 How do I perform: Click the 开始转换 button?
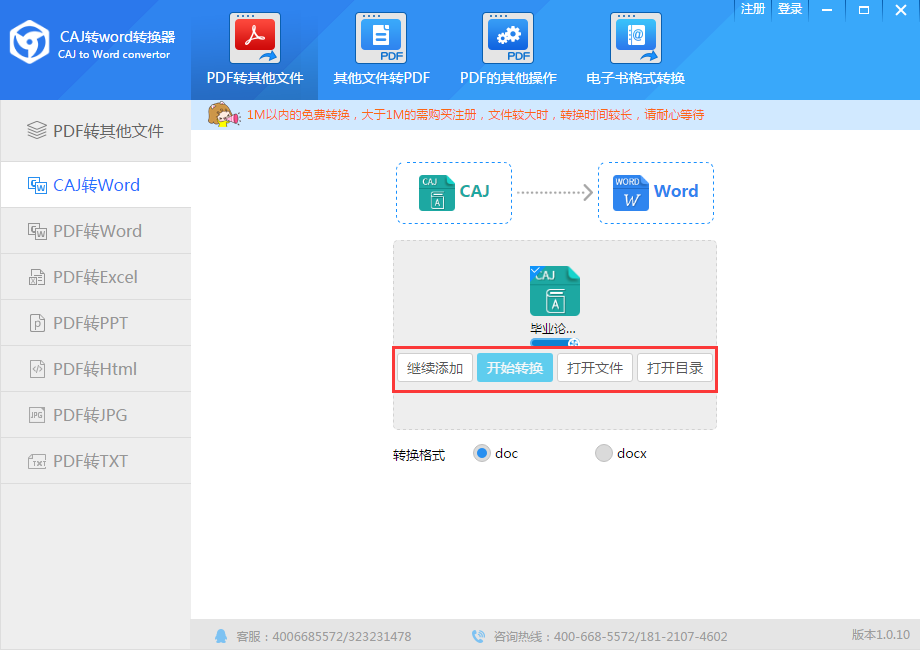pos(515,368)
